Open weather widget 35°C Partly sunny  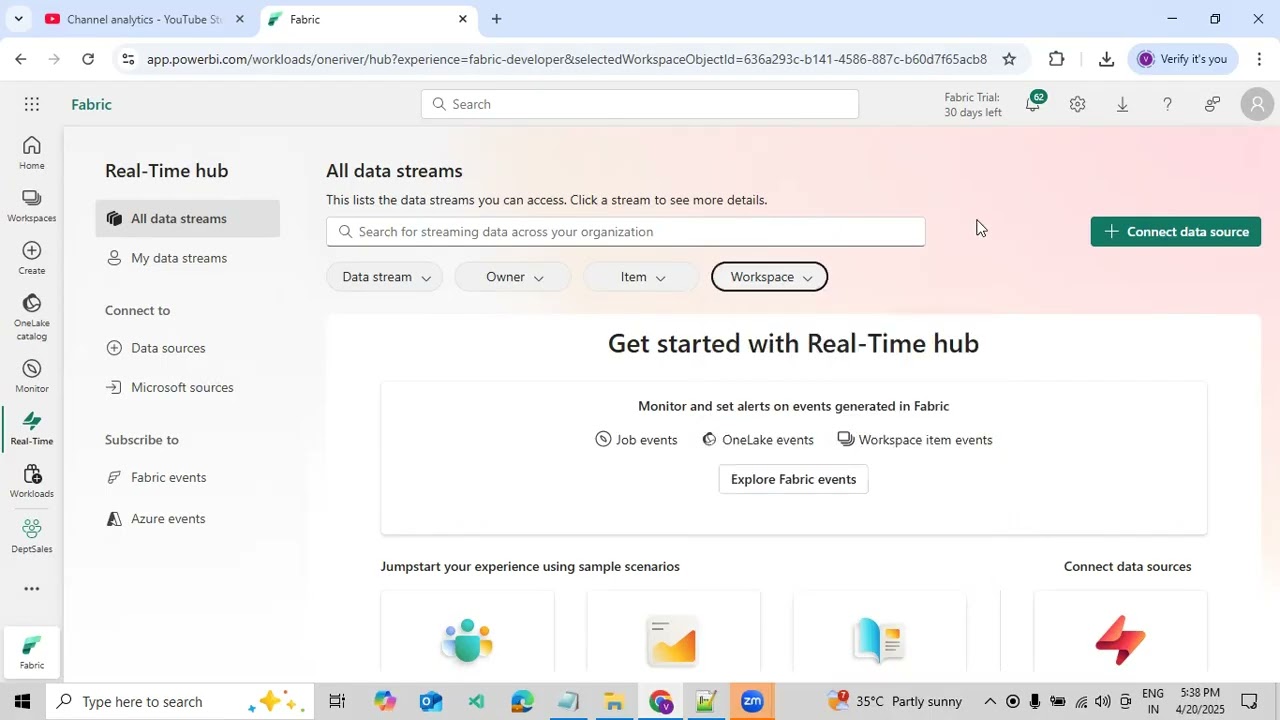click(895, 701)
